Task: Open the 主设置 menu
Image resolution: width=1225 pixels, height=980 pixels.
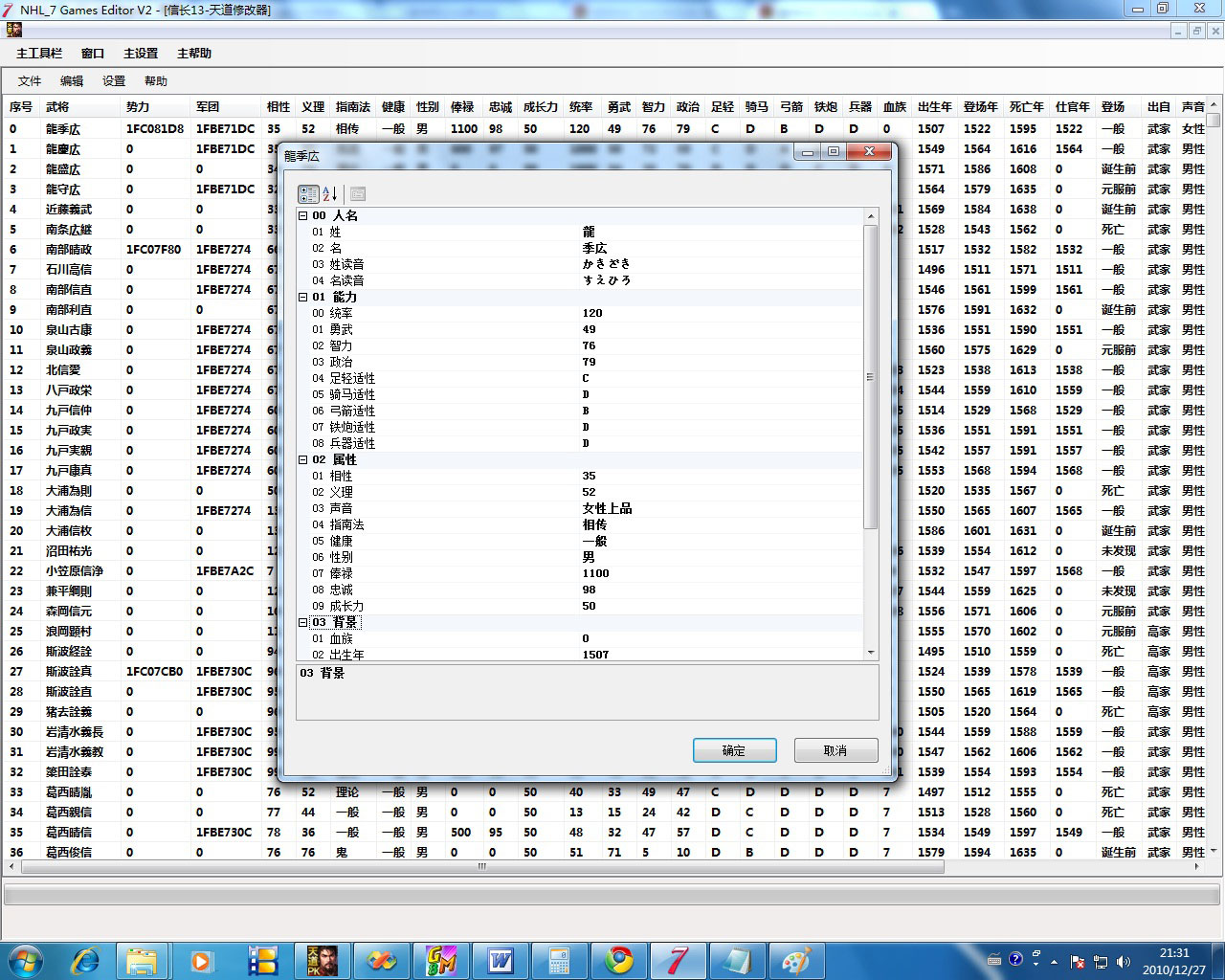Action: (141, 54)
